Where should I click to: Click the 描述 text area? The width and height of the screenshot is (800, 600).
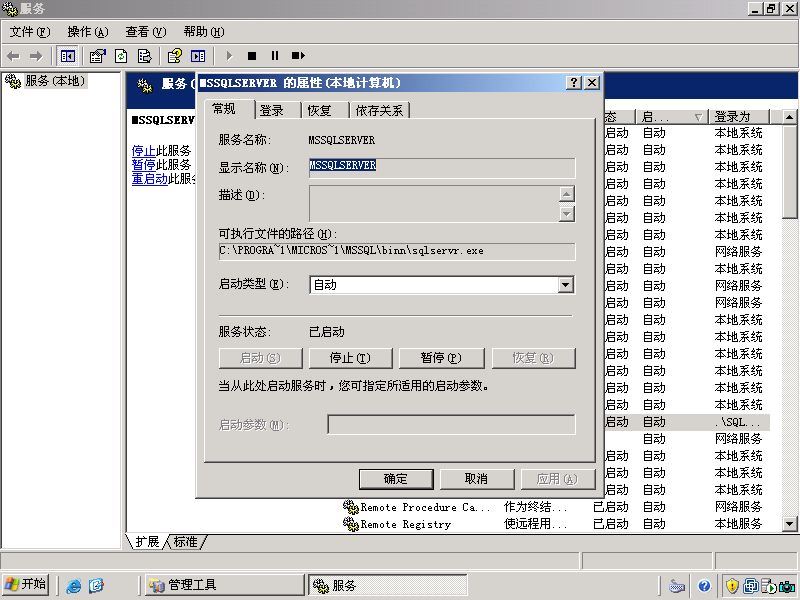434,204
